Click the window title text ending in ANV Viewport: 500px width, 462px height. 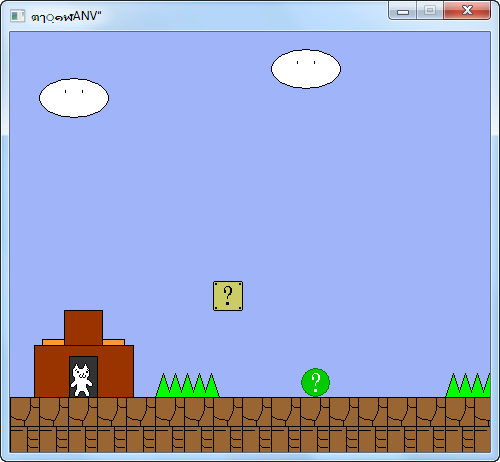[x=66, y=16]
